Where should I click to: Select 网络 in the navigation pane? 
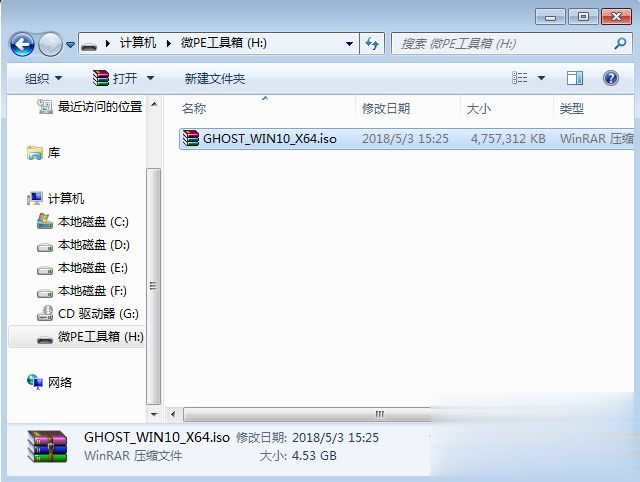point(60,382)
